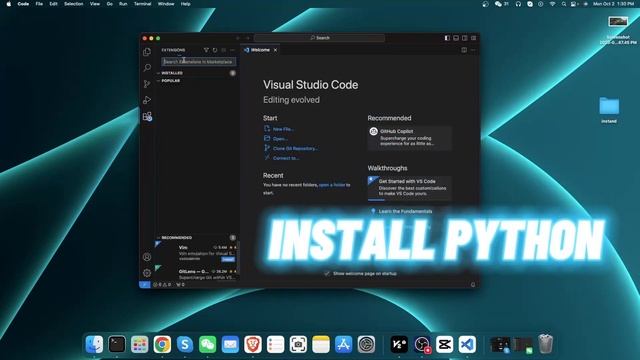This screenshot has height=360, width=640.
Task: Clear the extensions search results icon
Action: click(x=224, y=50)
